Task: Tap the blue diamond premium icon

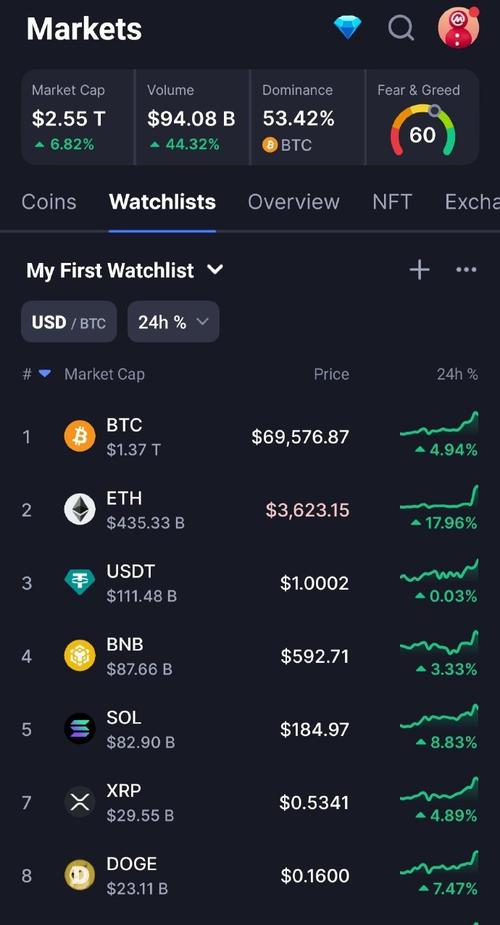Action: [347, 27]
